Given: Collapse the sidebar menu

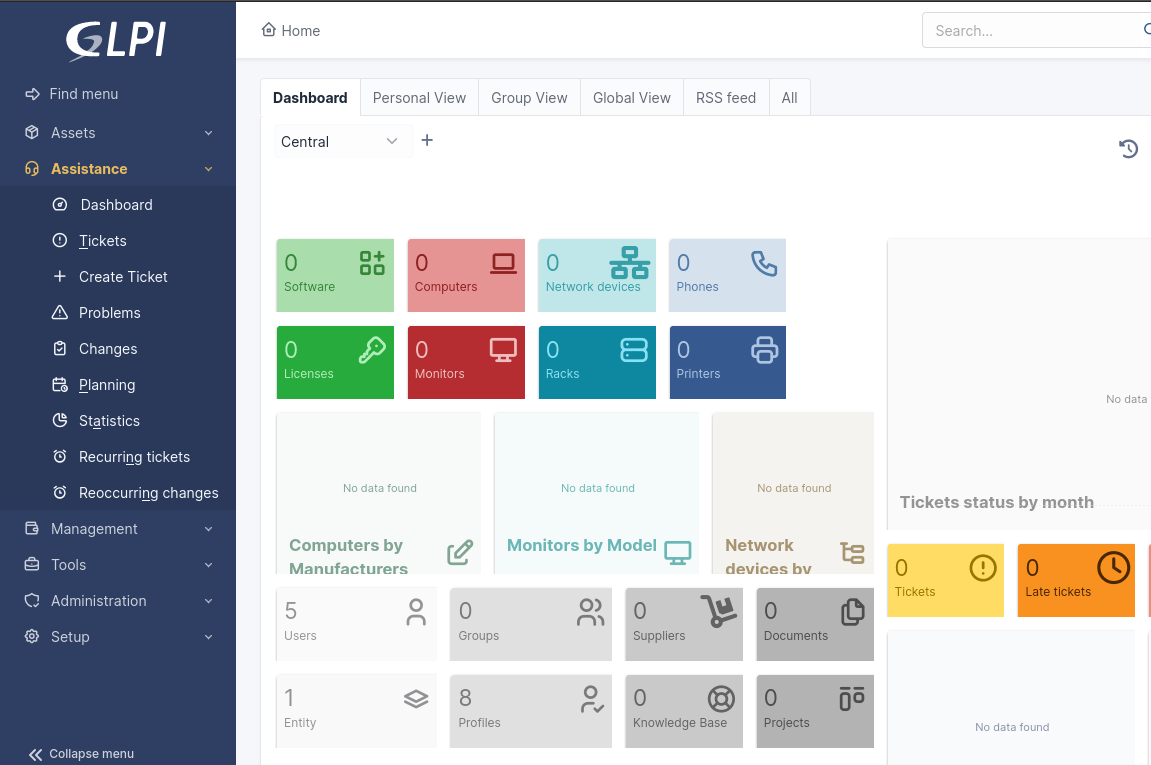Looking at the screenshot, I should tap(36, 753).
